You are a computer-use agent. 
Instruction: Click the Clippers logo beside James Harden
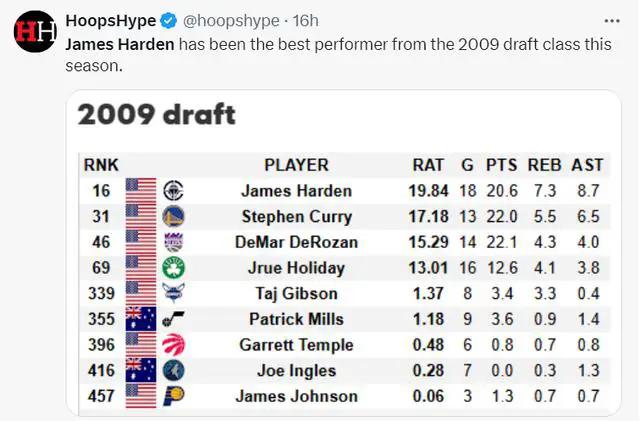click(x=173, y=191)
